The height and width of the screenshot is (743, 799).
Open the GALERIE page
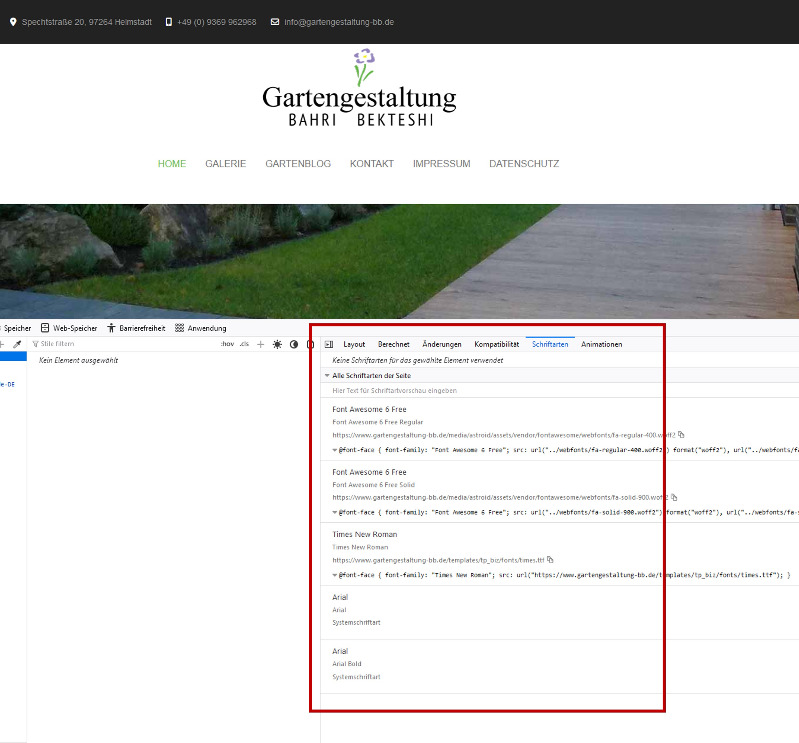tap(226, 164)
